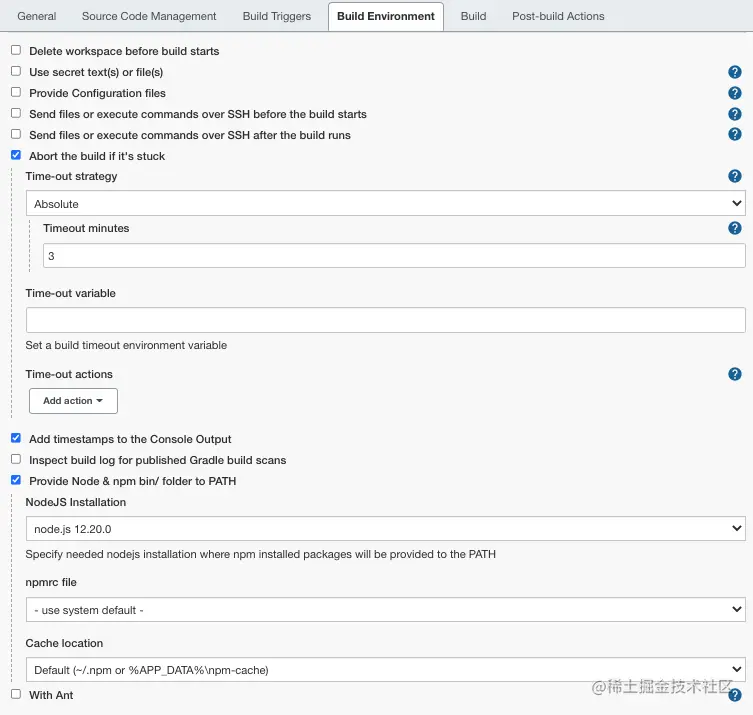Open Timeout minutes help icon
This screenshot has width=753, height=715.
pos(734,228)
